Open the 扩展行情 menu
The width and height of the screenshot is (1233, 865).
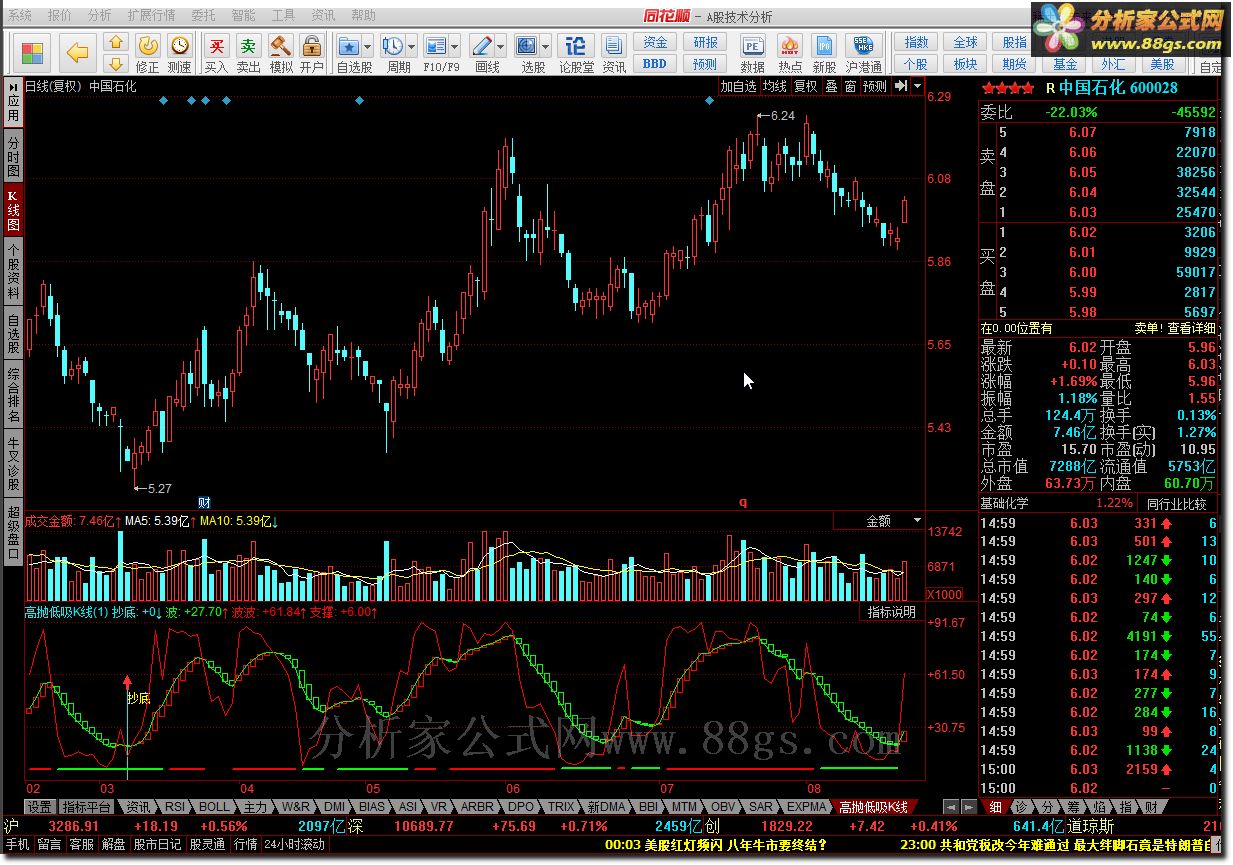(151, 16)
